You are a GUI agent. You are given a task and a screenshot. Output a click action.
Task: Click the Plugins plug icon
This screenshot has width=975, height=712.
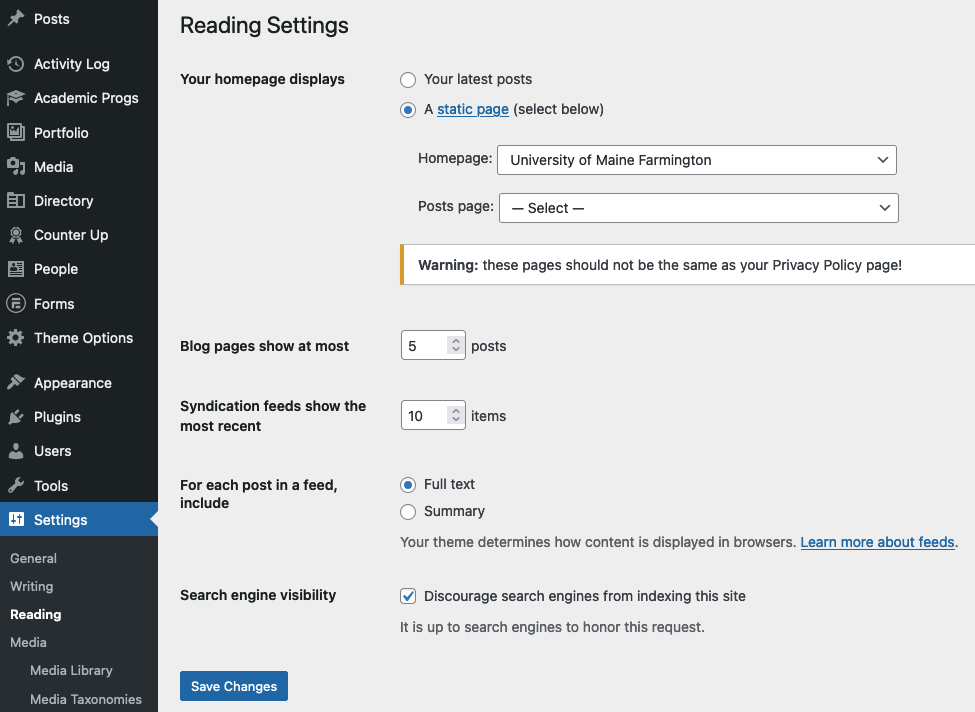click(16, 417)
